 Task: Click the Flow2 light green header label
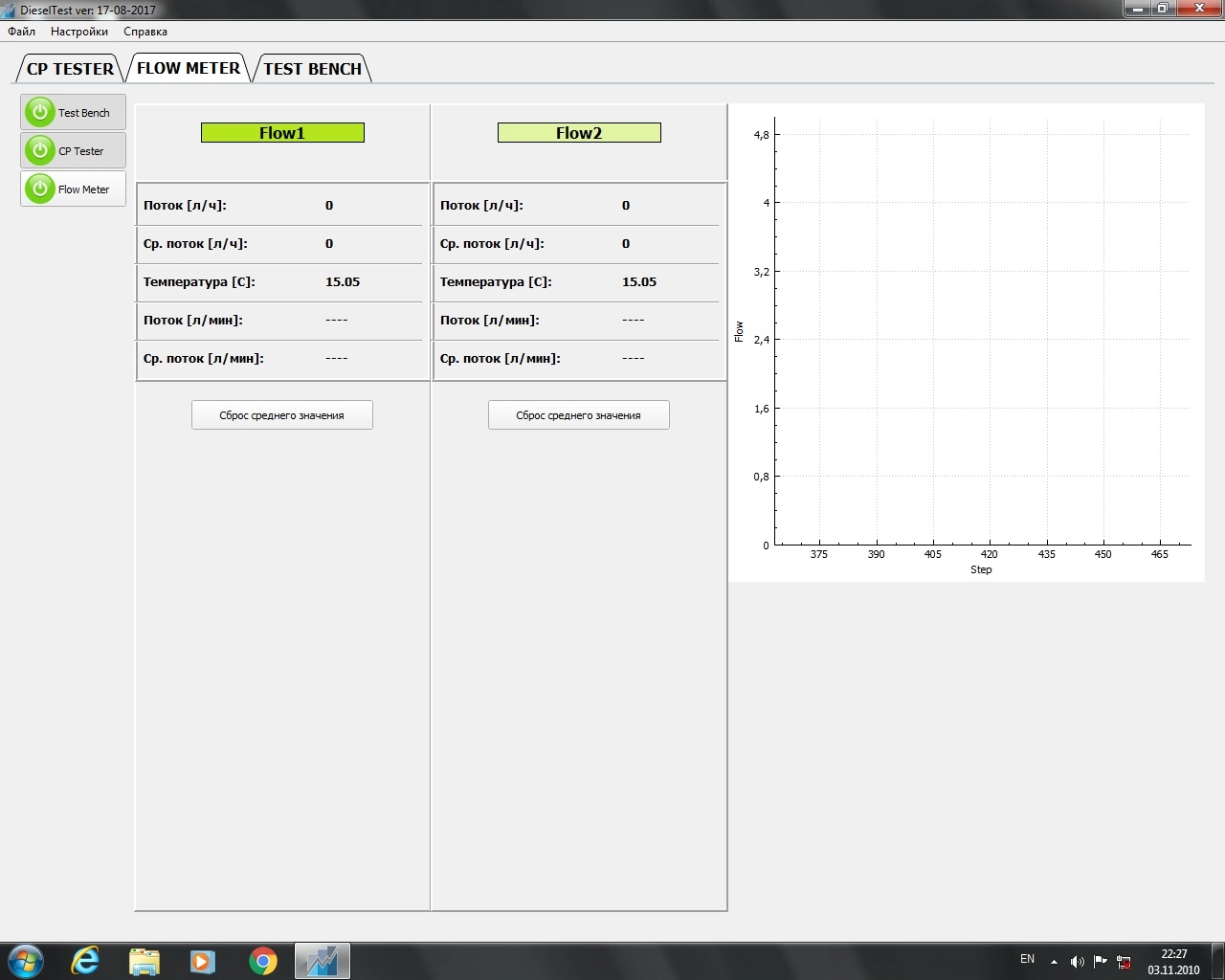click(x=579, y=133)
